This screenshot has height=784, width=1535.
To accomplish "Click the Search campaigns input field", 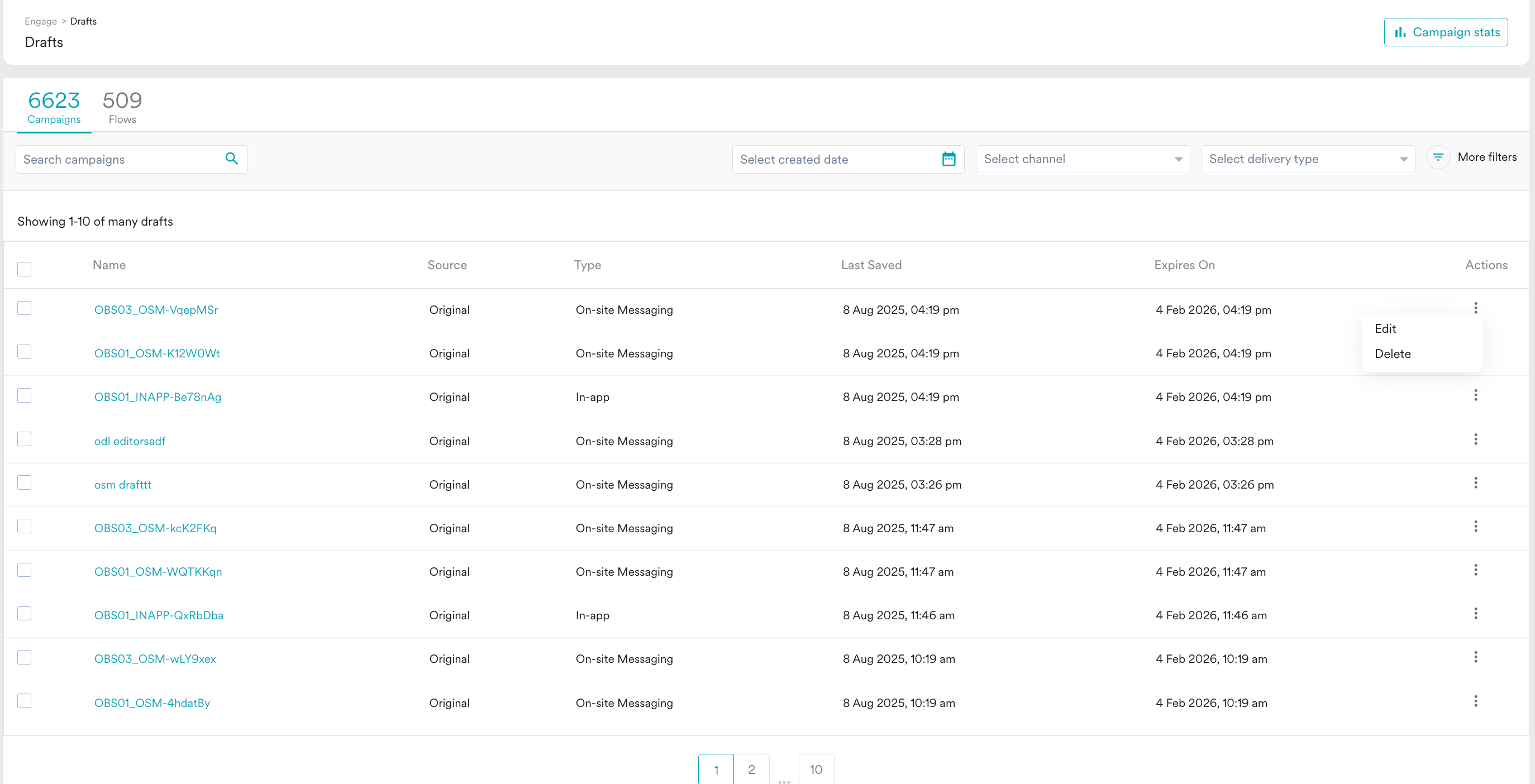I will (119, 159).
